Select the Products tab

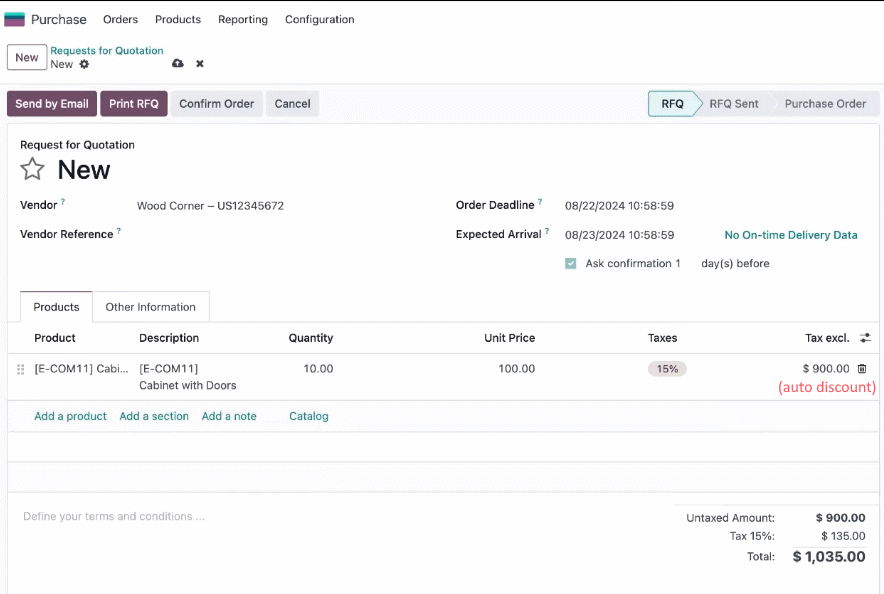[56, 307]
